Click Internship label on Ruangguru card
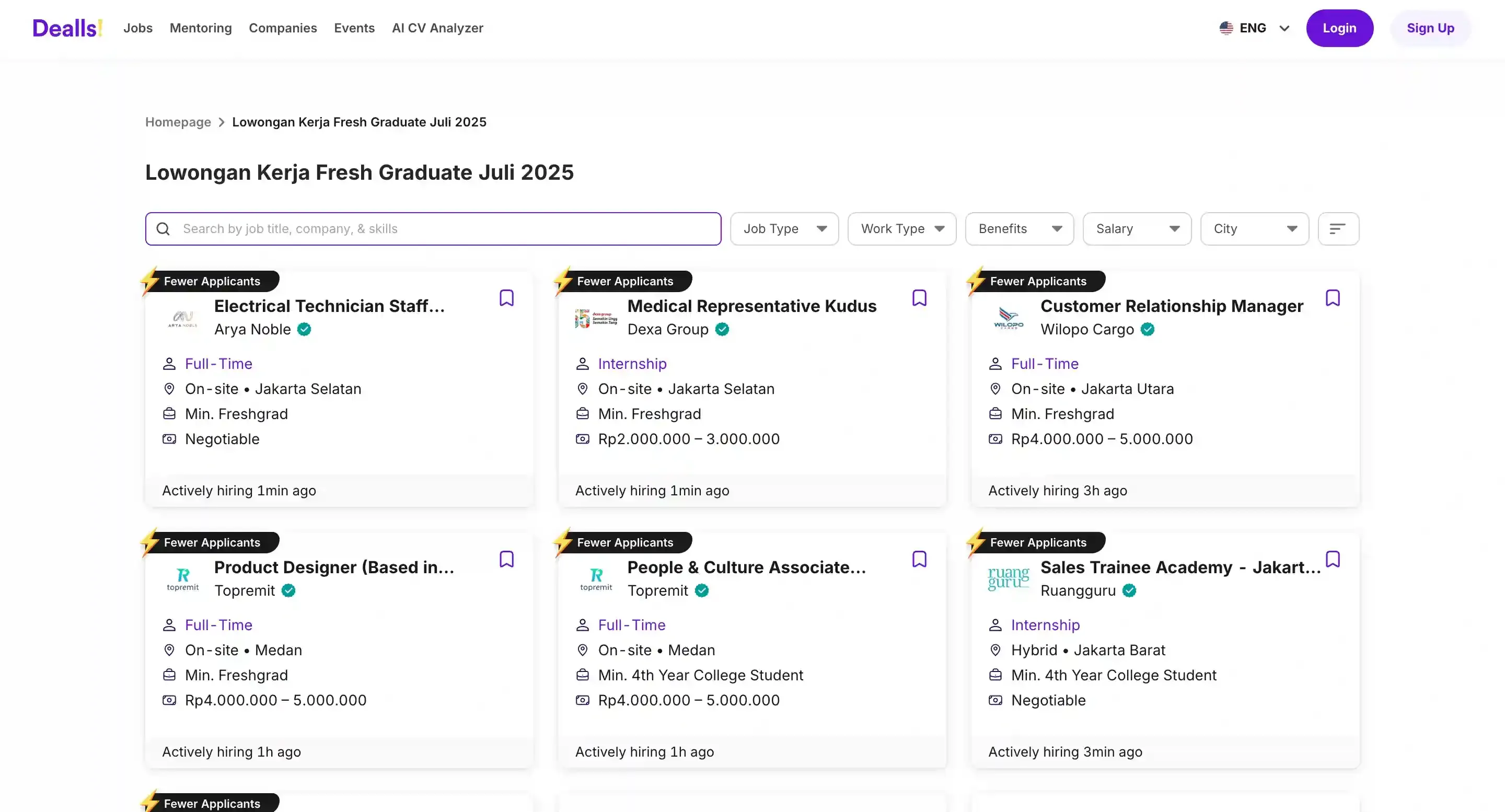Screen dimensions: 1505x812 point(1045,625)
